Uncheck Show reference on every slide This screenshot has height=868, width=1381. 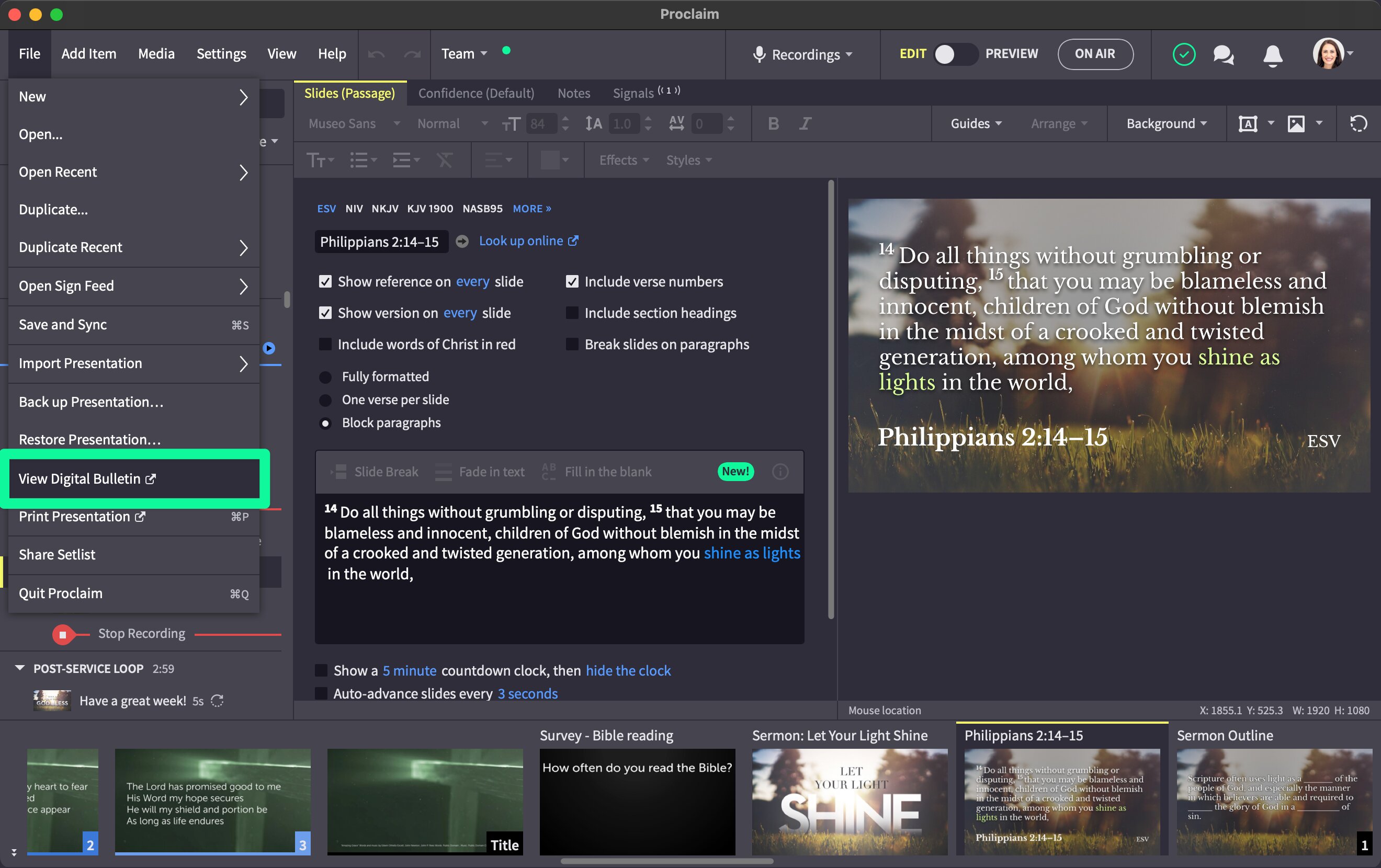[x=325, y=281]
